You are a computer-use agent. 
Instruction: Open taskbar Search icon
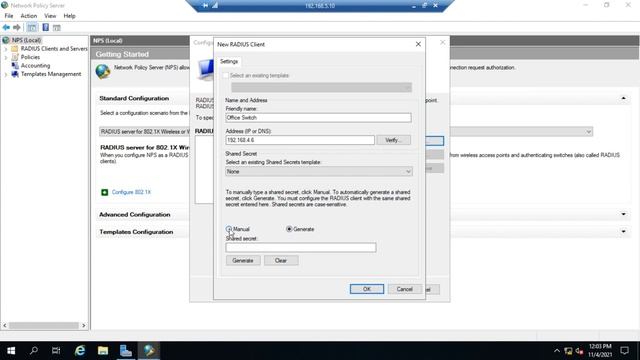coord(34,351)
